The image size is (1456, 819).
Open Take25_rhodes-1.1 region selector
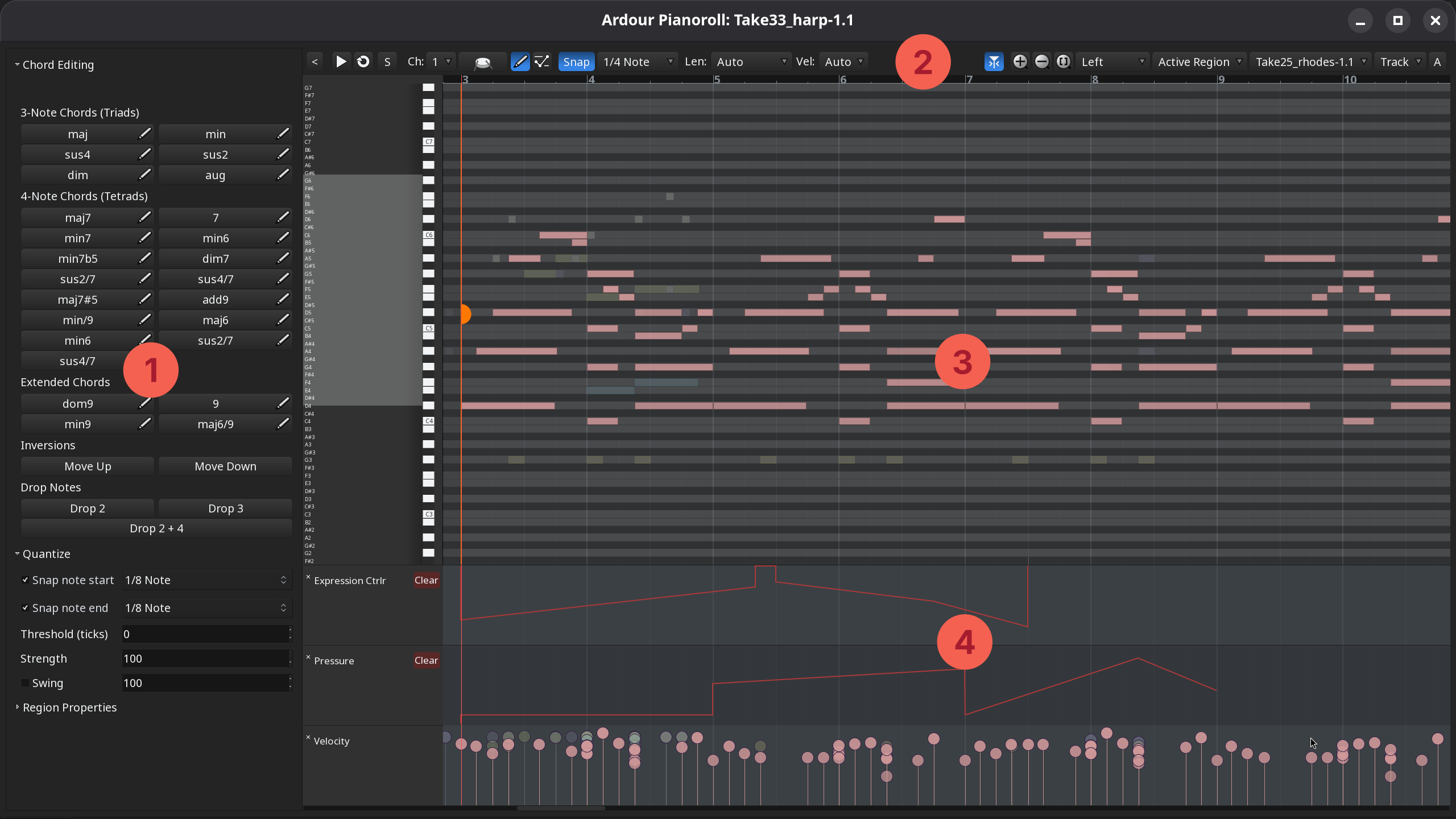(x=1310, y=61)
